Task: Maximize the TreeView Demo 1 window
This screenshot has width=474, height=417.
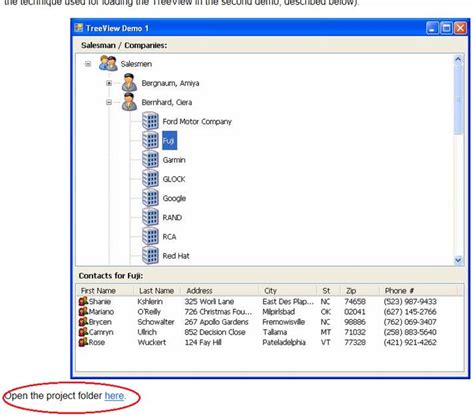Action: coord(446,28)
